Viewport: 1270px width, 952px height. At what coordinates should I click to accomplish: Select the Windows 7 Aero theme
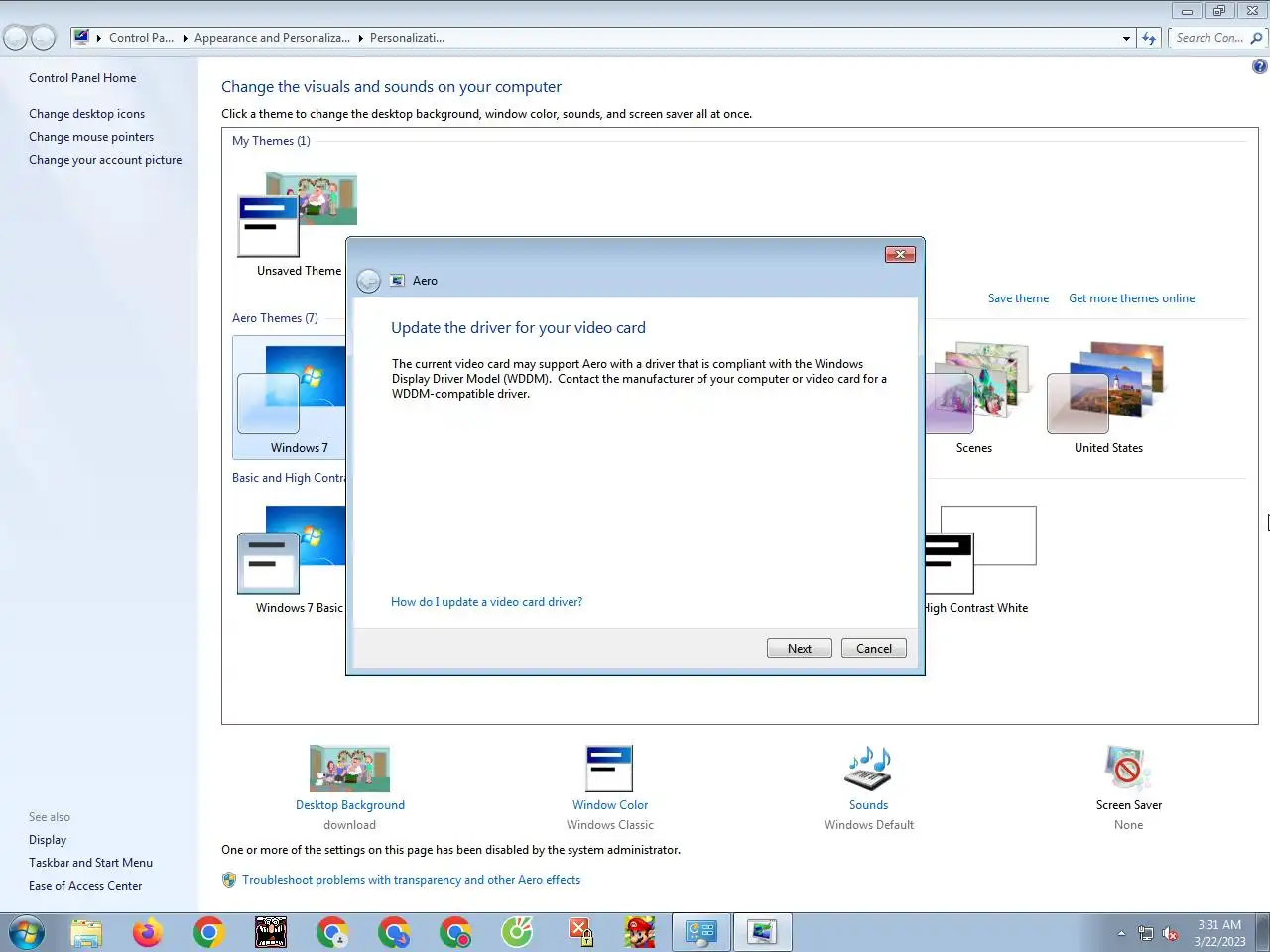point(290,397)
